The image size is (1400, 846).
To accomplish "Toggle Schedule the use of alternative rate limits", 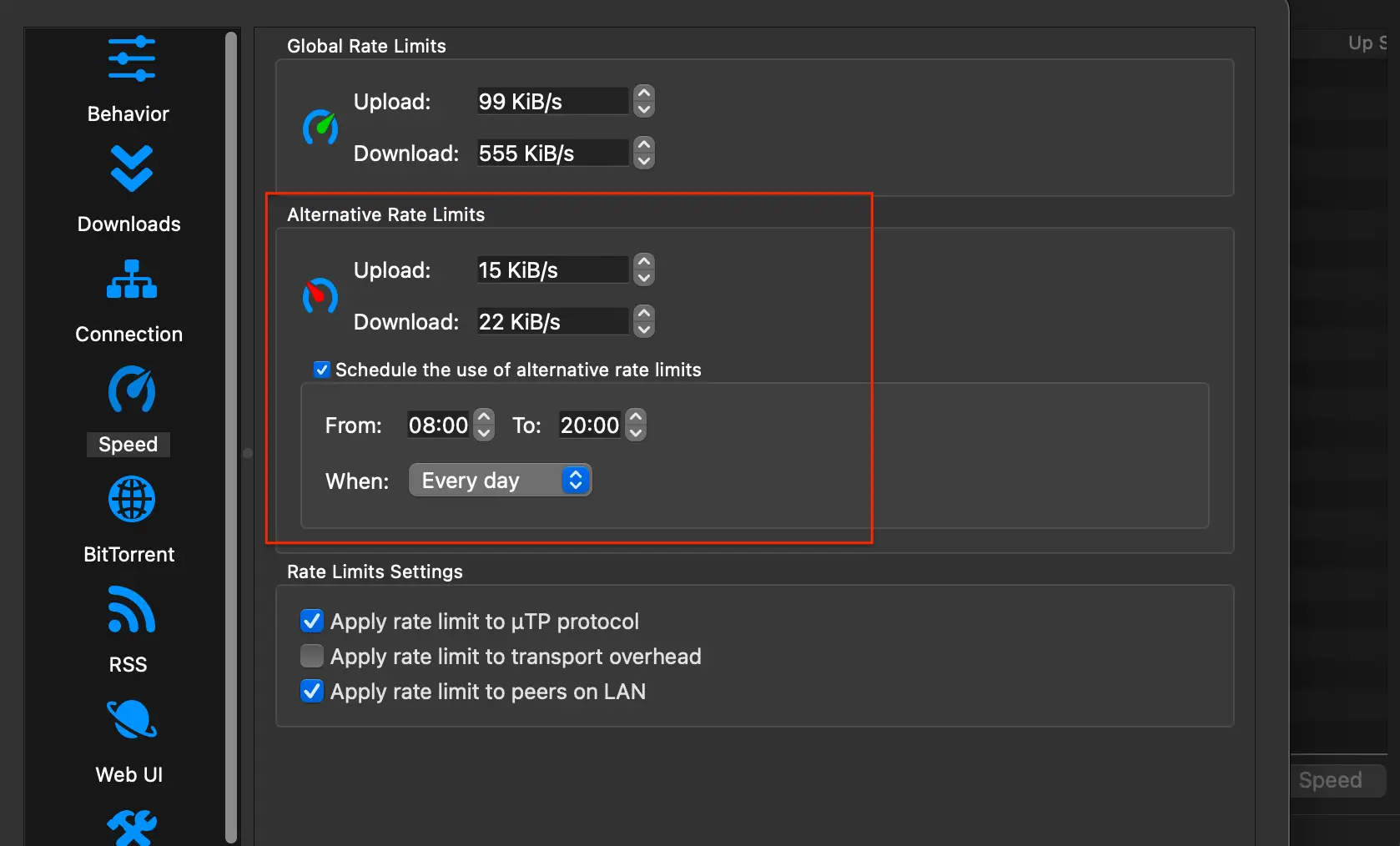I will pos(321,370).
